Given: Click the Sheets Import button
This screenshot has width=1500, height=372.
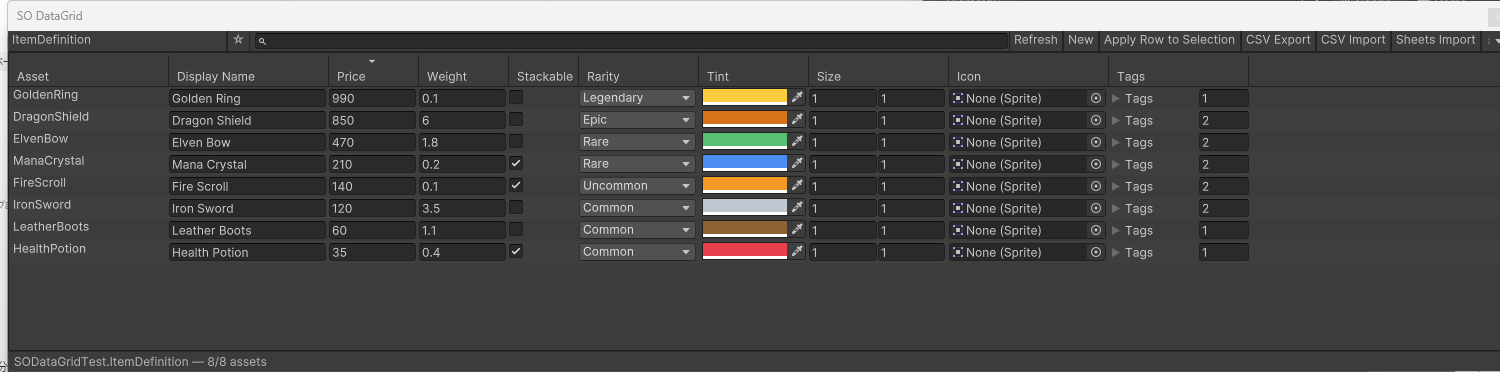Looking at the screenshot, I should coord(1435,40).
